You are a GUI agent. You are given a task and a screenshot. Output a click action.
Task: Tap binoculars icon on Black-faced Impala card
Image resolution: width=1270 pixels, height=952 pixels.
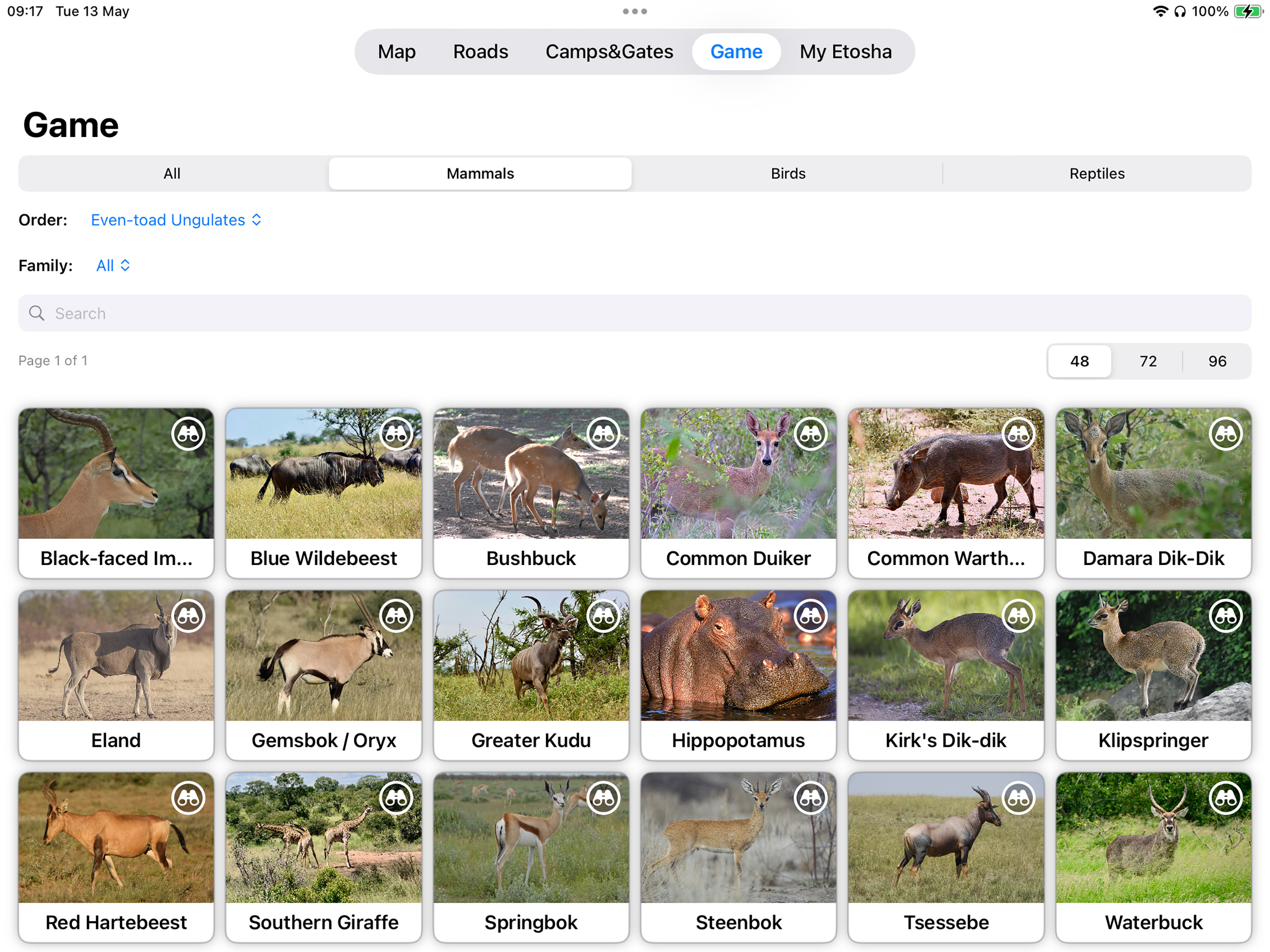click(188, 434)
